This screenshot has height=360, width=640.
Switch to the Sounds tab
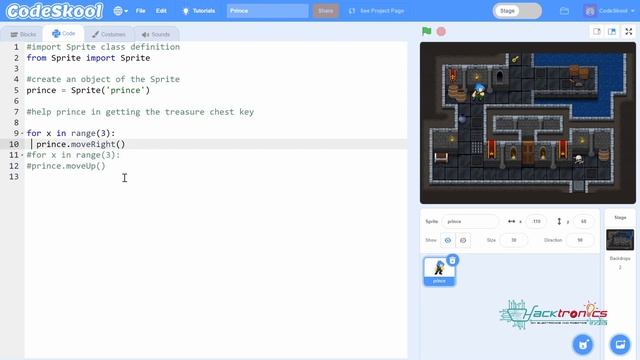156,34
